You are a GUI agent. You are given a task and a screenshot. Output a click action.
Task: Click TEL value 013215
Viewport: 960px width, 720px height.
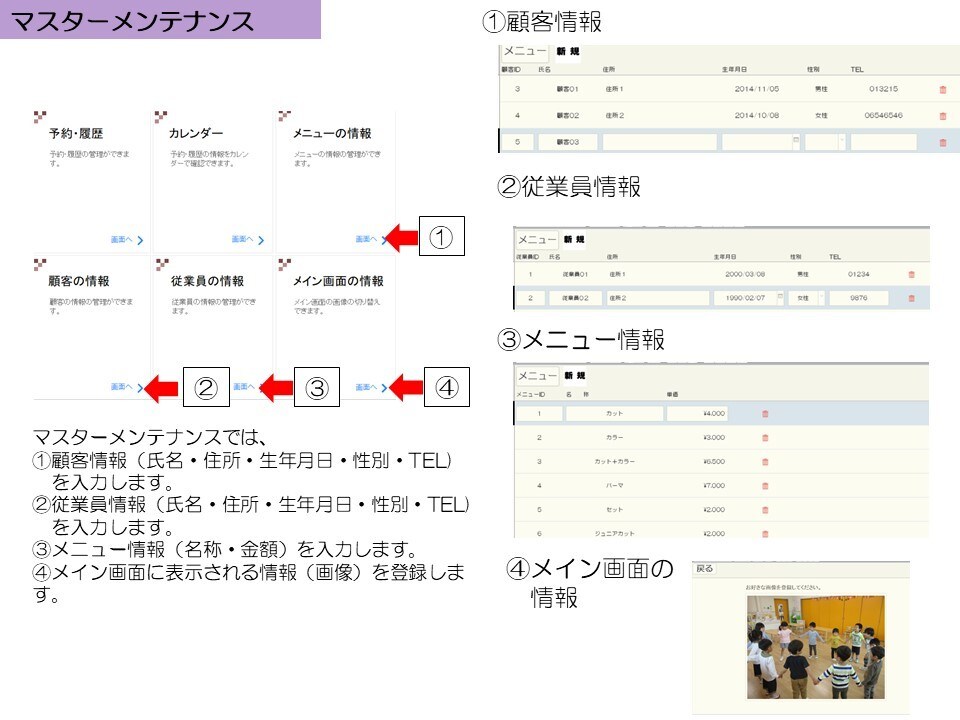pos(883,89)
